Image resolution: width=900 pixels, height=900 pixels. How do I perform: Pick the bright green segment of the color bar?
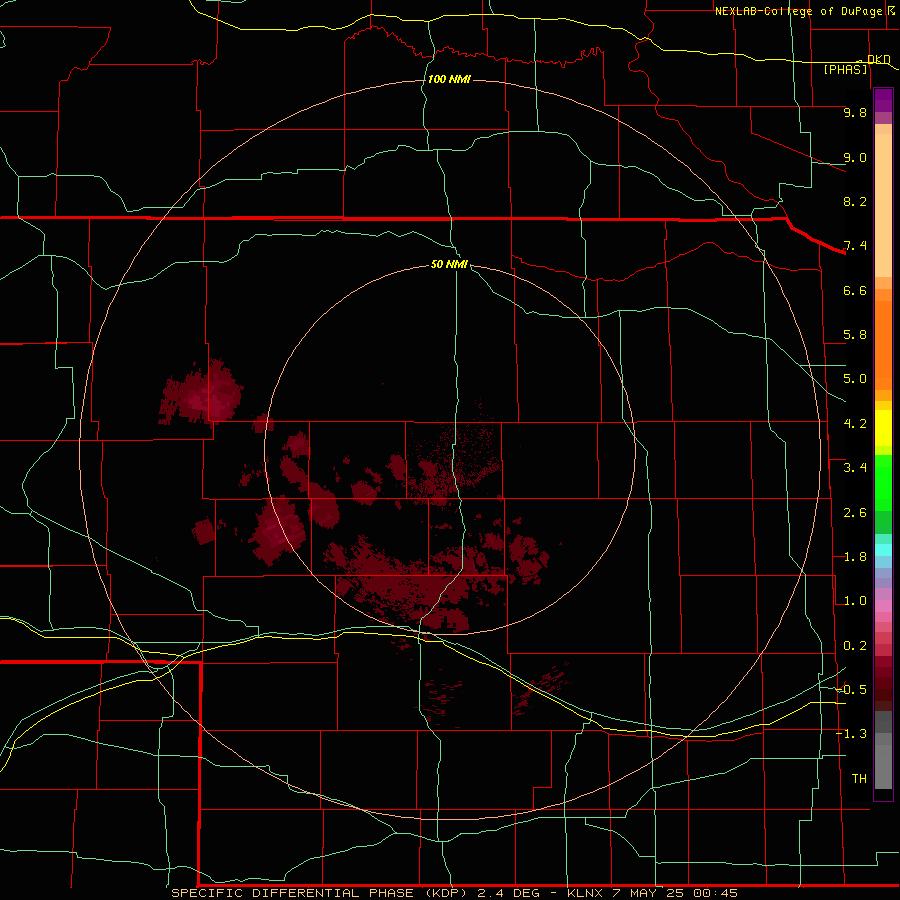pyautogui.click(x=883, y=484)
